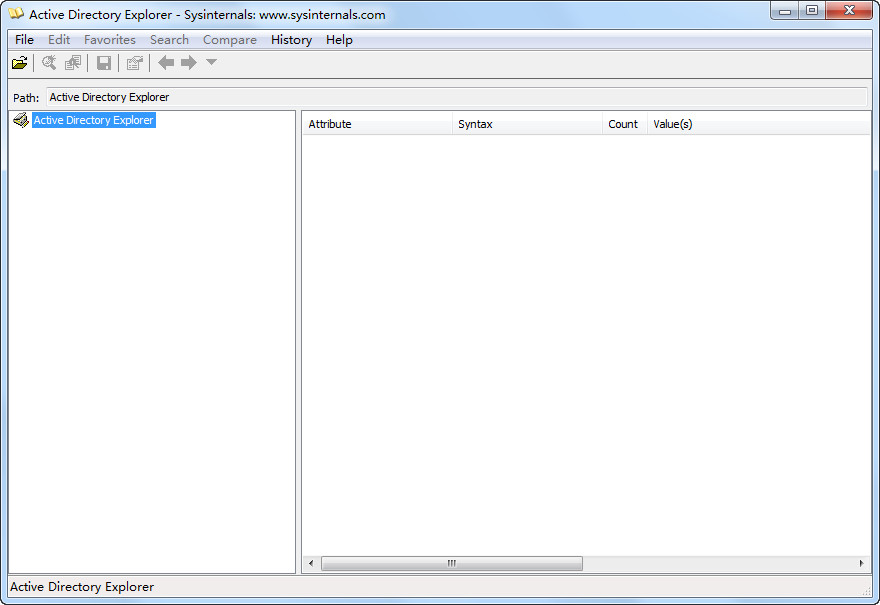Click the Path: label
This screenshot has width=880, height=605.
(x=26, y=98)
